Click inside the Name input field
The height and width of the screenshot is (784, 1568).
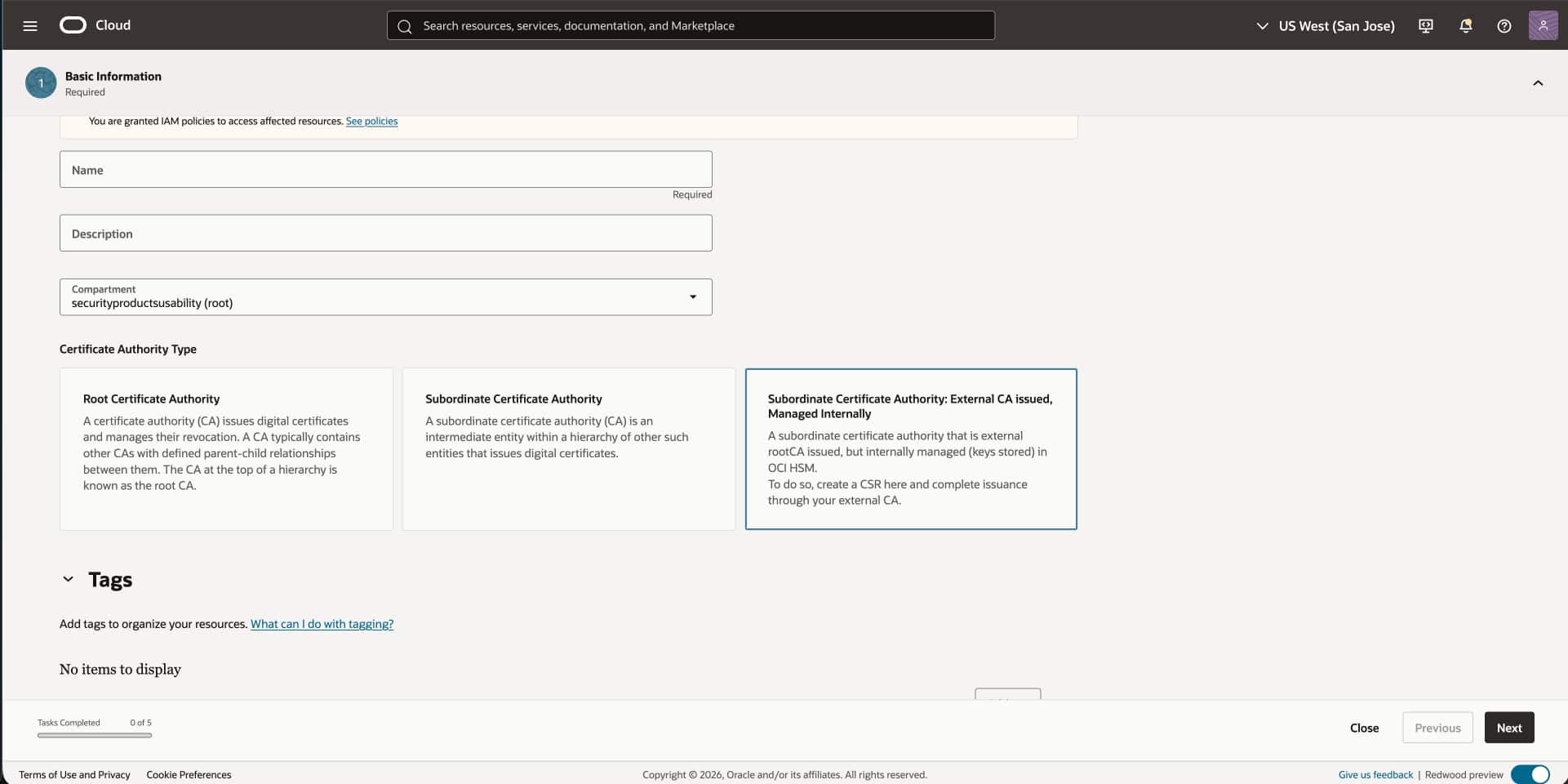point(385,169)
